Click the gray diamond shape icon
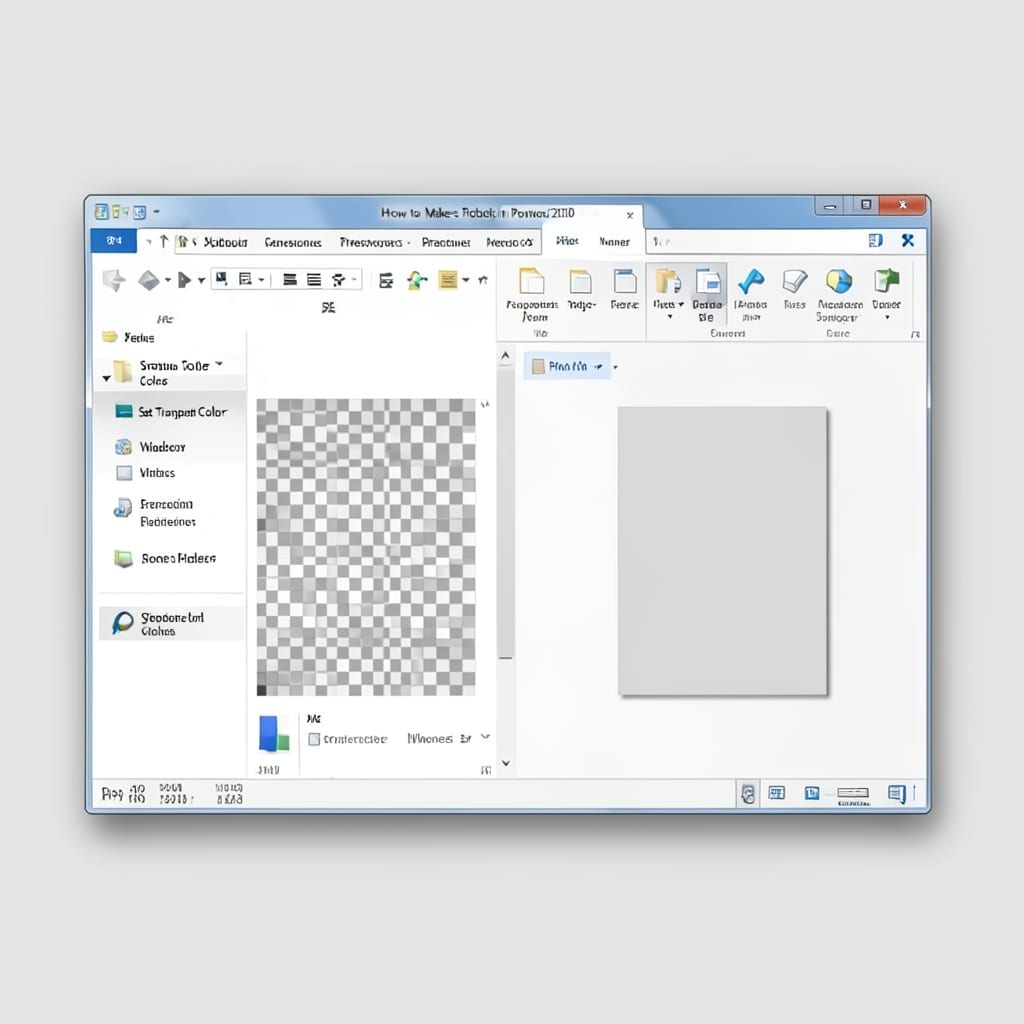This screenshot has width=1024, height=1024. [149, 280]
